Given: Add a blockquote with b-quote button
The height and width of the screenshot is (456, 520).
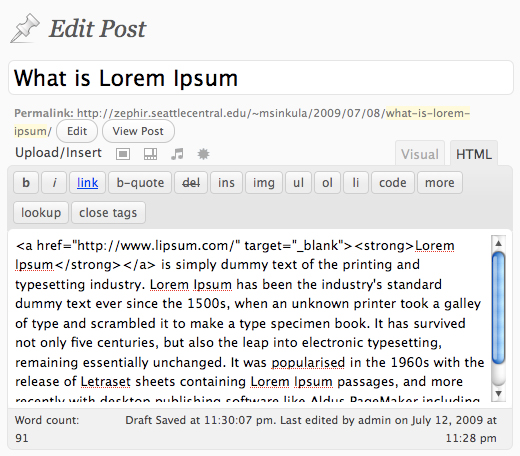Looking at the screenshot, I should click(x=140, y=183).
